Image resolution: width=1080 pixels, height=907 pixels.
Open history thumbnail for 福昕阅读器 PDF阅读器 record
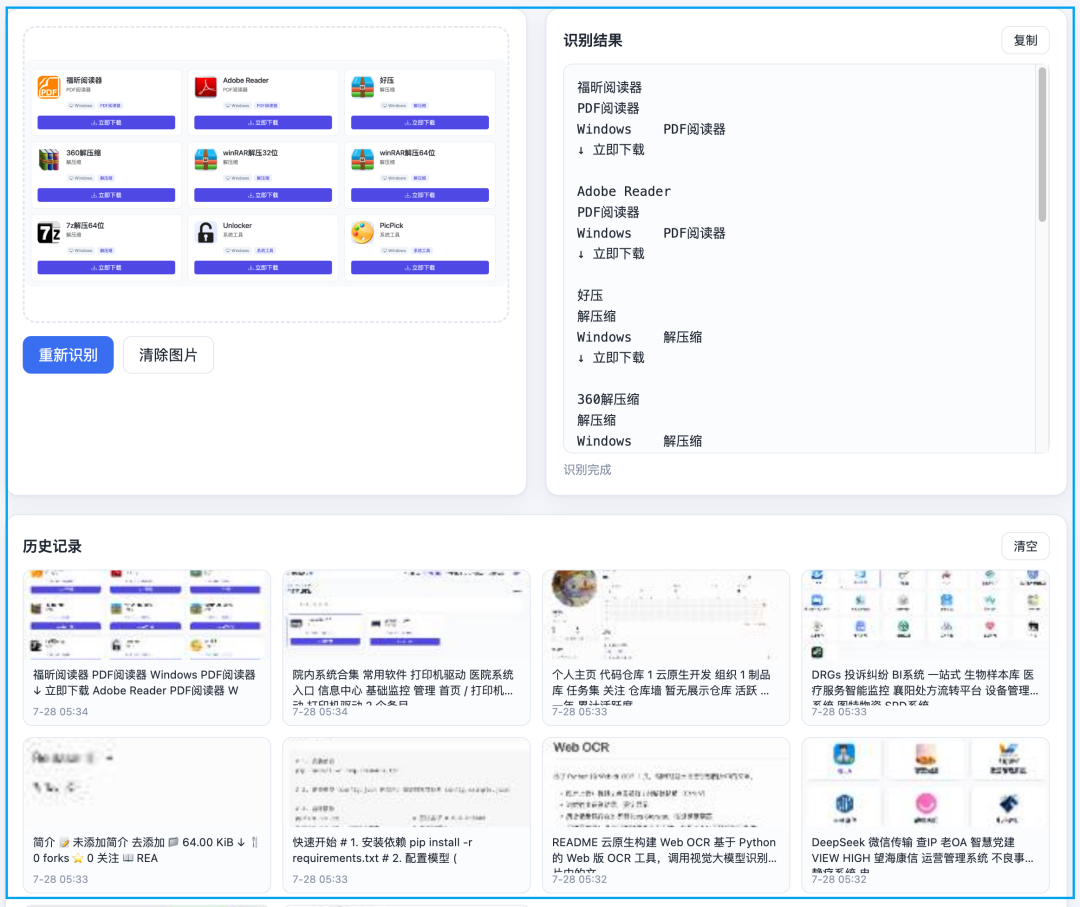click(147, 615)
